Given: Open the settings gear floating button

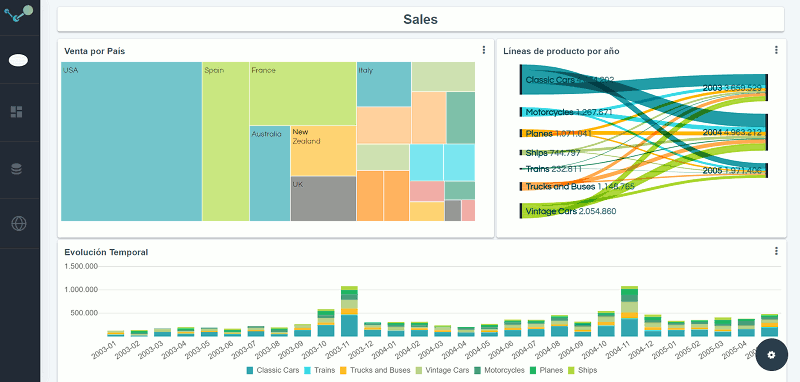Looking at the screenshot, I should (x=771, y=355).
